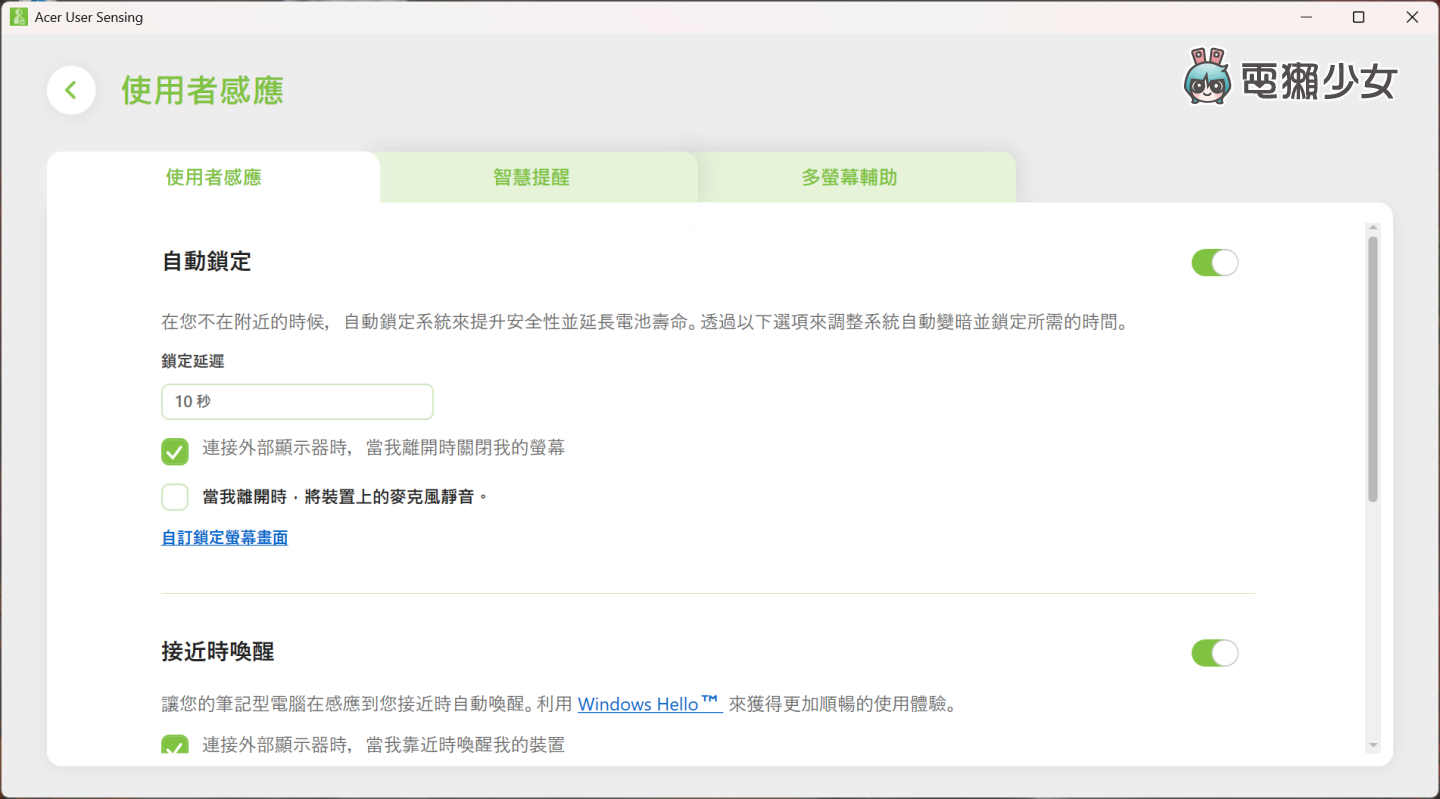Uncheck 連接外部顯示器時，當我靠近時喚醒我的裝置

(x=175, y=746)
